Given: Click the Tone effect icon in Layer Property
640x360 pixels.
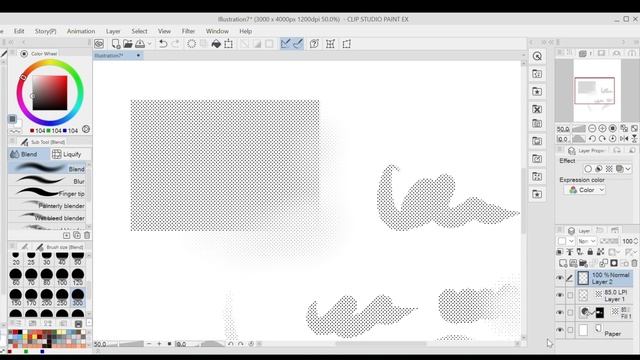Looking at the screenshot, I should 609,169.
